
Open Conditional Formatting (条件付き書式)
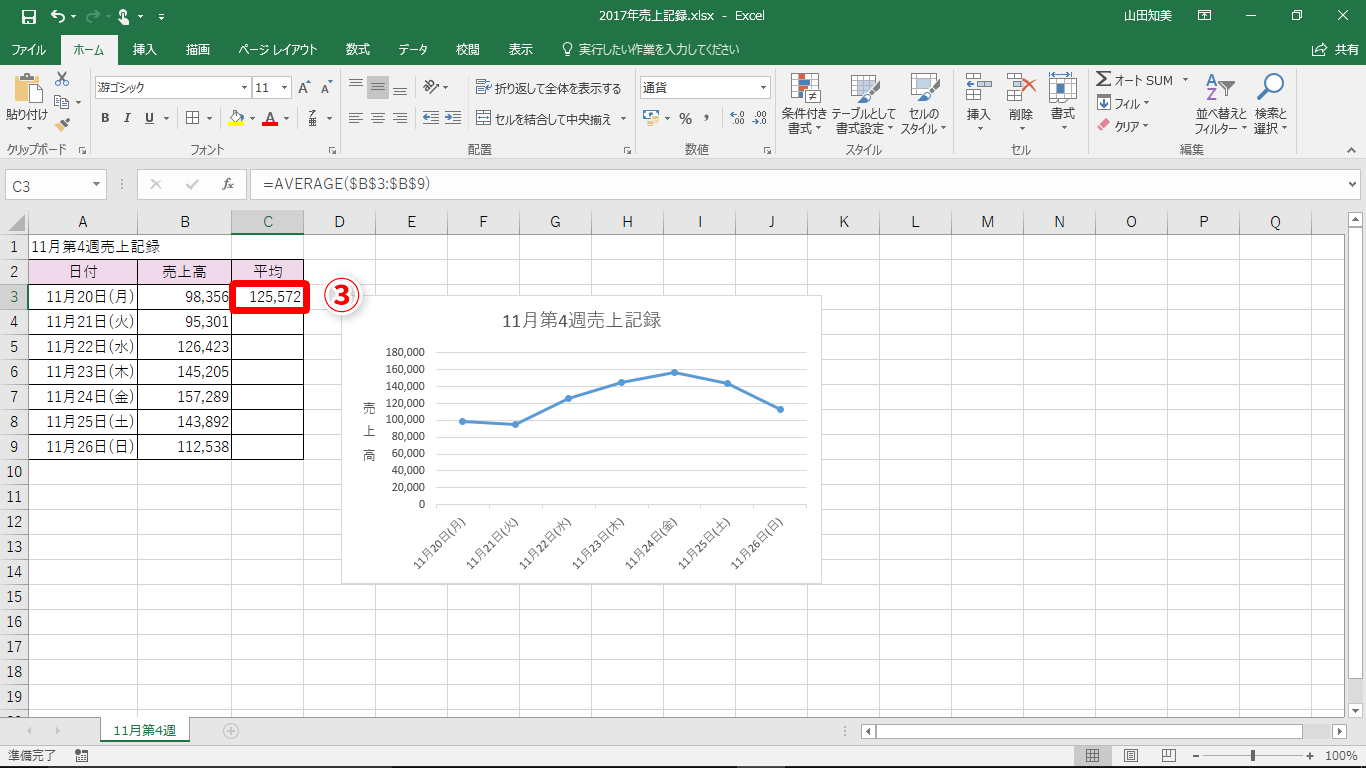[x=804, y=104]
